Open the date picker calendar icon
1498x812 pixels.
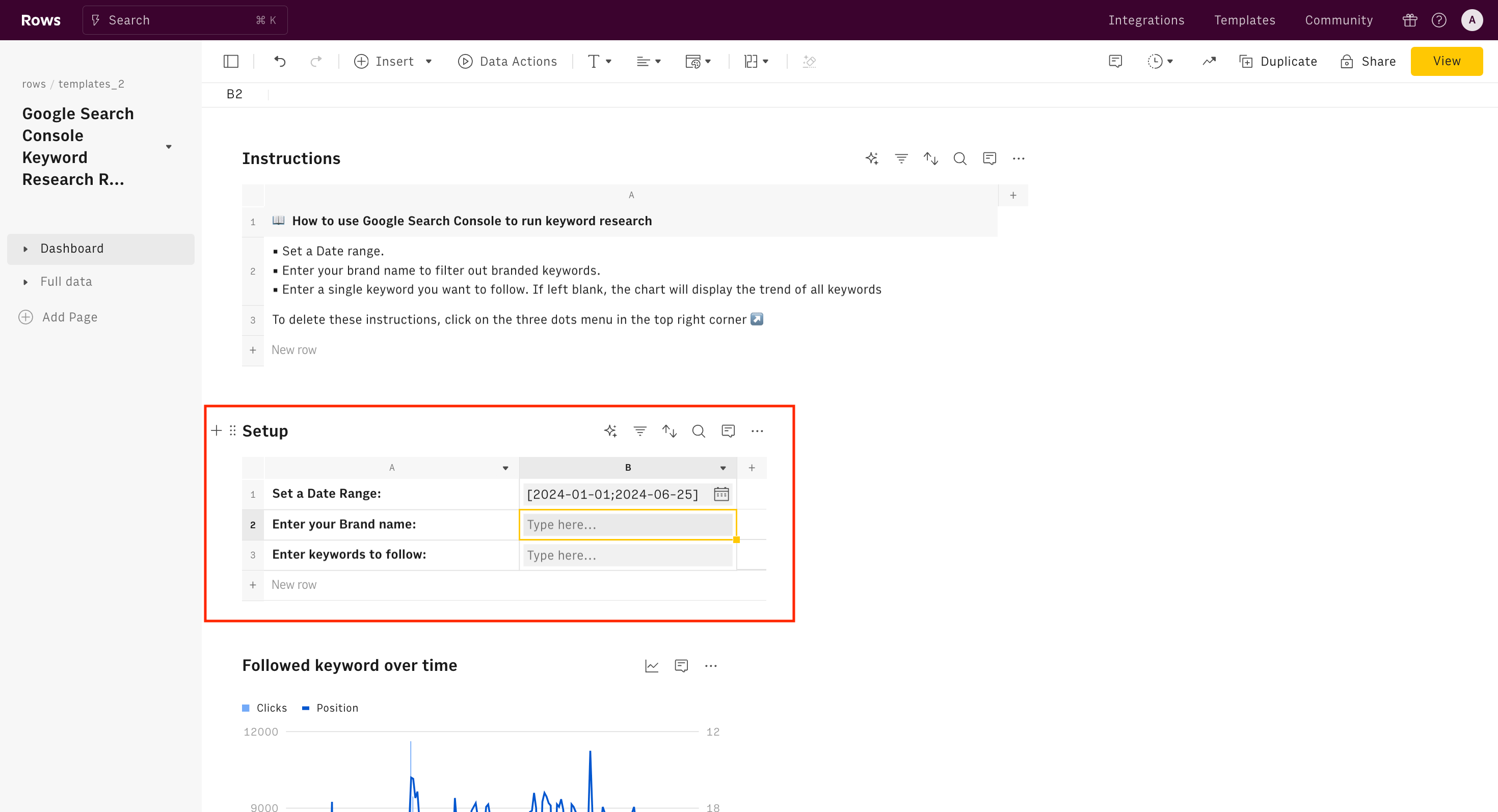click(721, 494)
